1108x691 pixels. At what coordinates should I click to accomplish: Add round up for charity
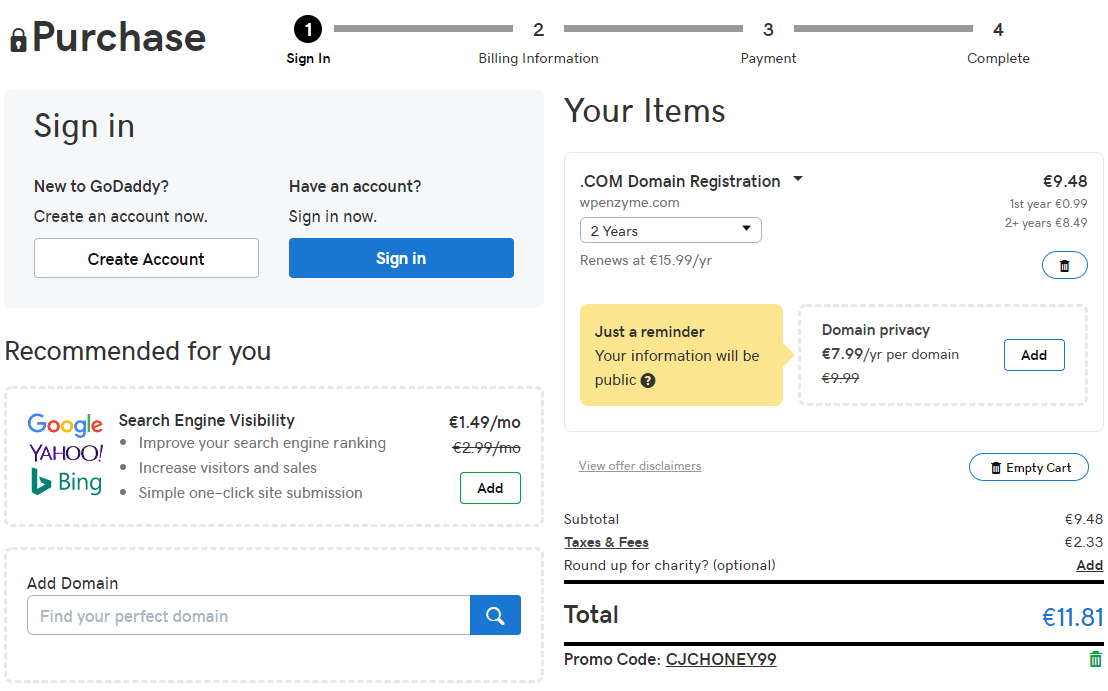point(1090,565)
